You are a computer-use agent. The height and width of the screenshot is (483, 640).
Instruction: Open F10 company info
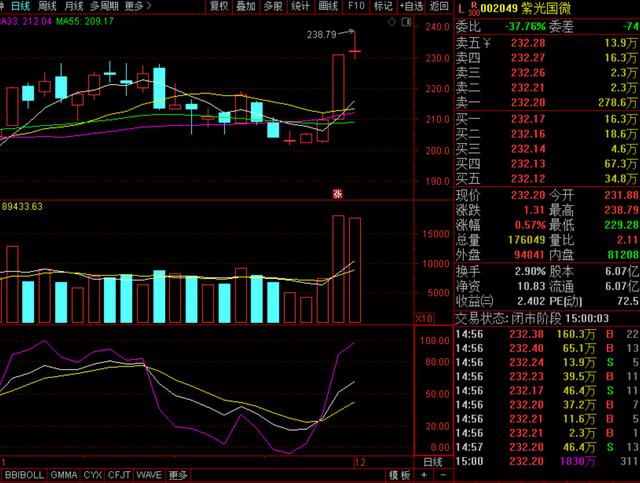tap(356, 6)
